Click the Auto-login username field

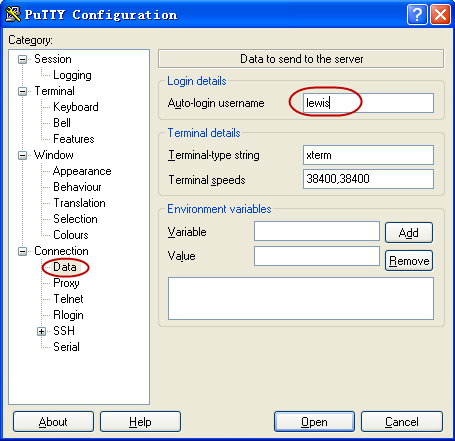pyautogui.click(x=368, y=103)
